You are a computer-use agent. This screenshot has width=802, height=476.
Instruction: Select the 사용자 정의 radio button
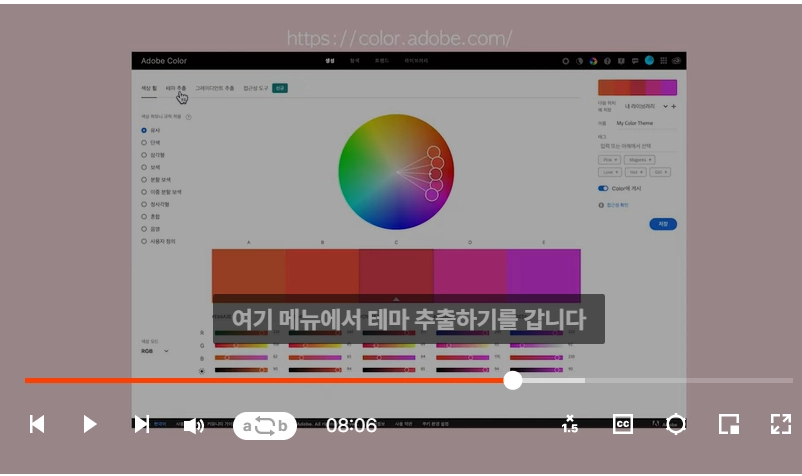coord(144,241)
